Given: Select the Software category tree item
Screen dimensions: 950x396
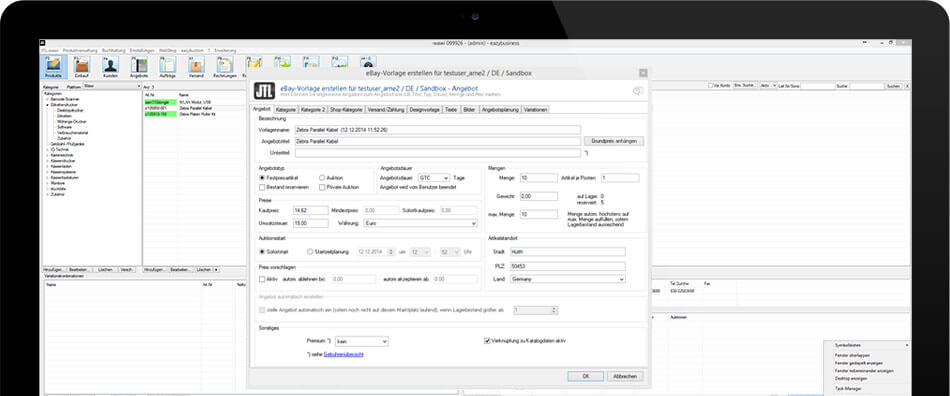Looking at the screenshot, I should pos(64,127).
